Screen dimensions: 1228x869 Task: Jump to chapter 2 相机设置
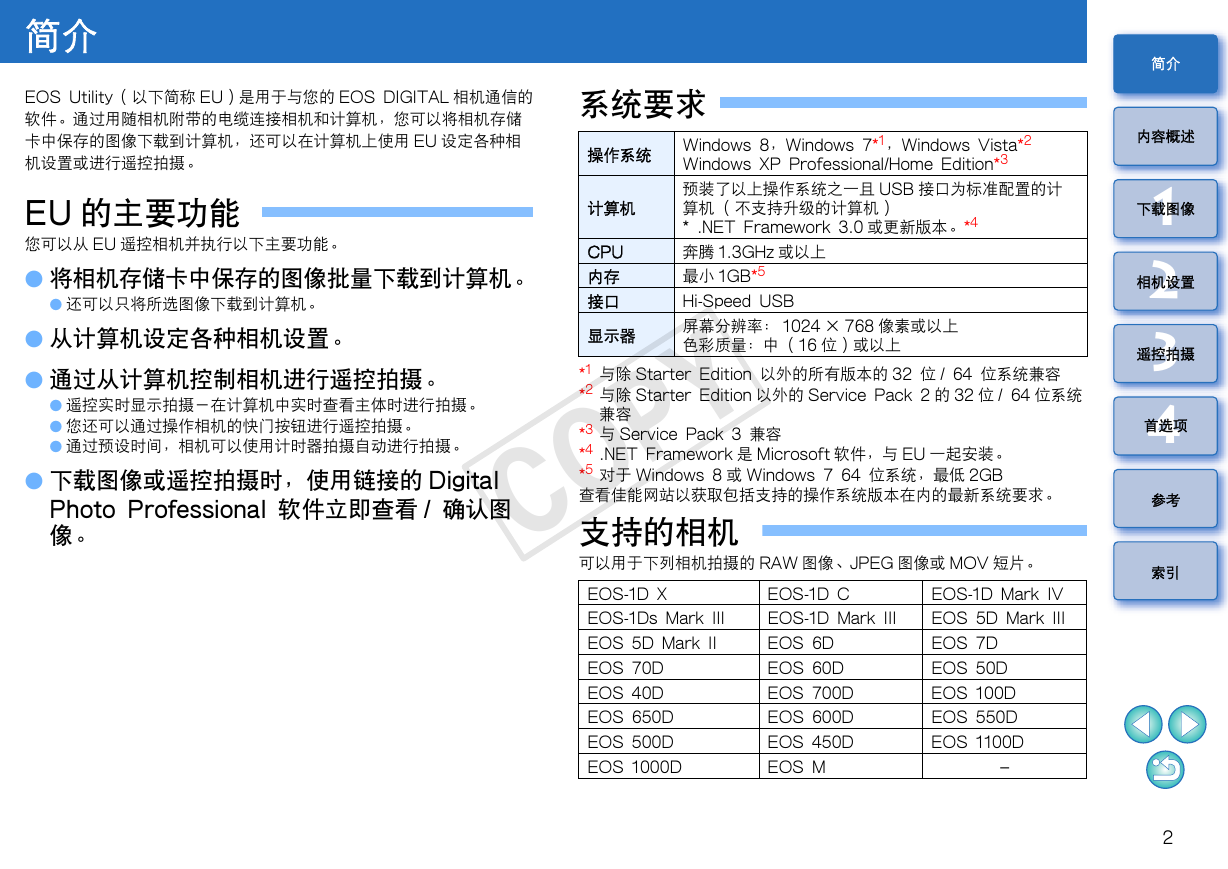coord(1165,282)
